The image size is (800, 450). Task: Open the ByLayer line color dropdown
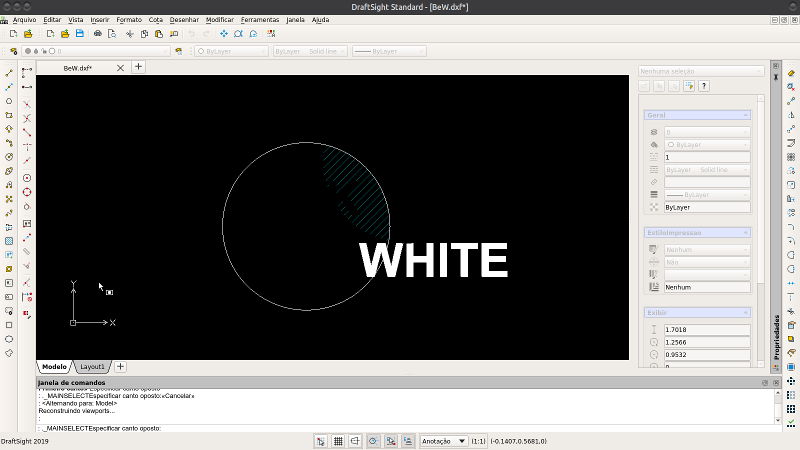(230, 50)
